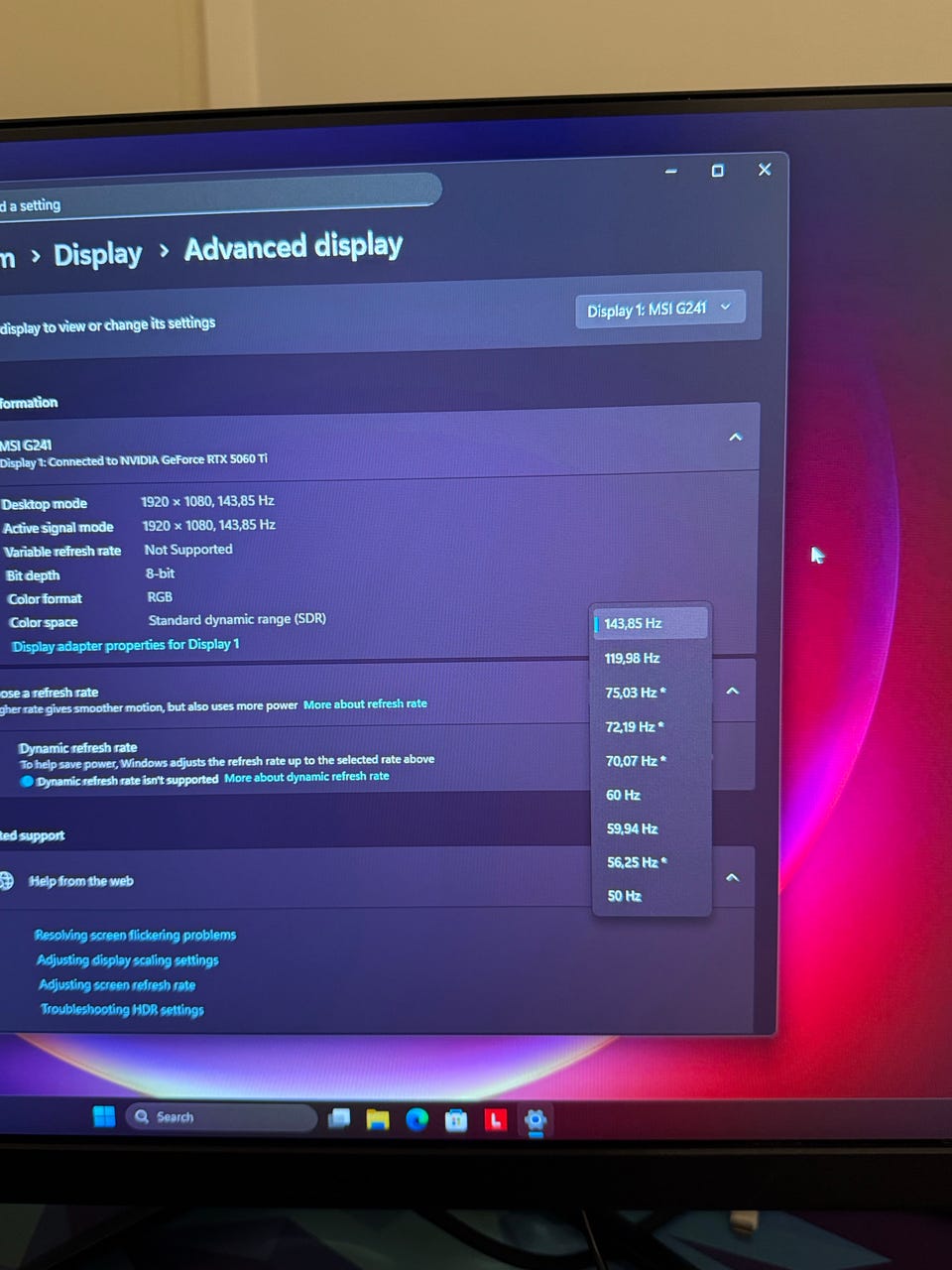Click the Variable refresh rate Not Supported value
The height and width of the screenshot is (1270, 952).
(x=188, y=549)
